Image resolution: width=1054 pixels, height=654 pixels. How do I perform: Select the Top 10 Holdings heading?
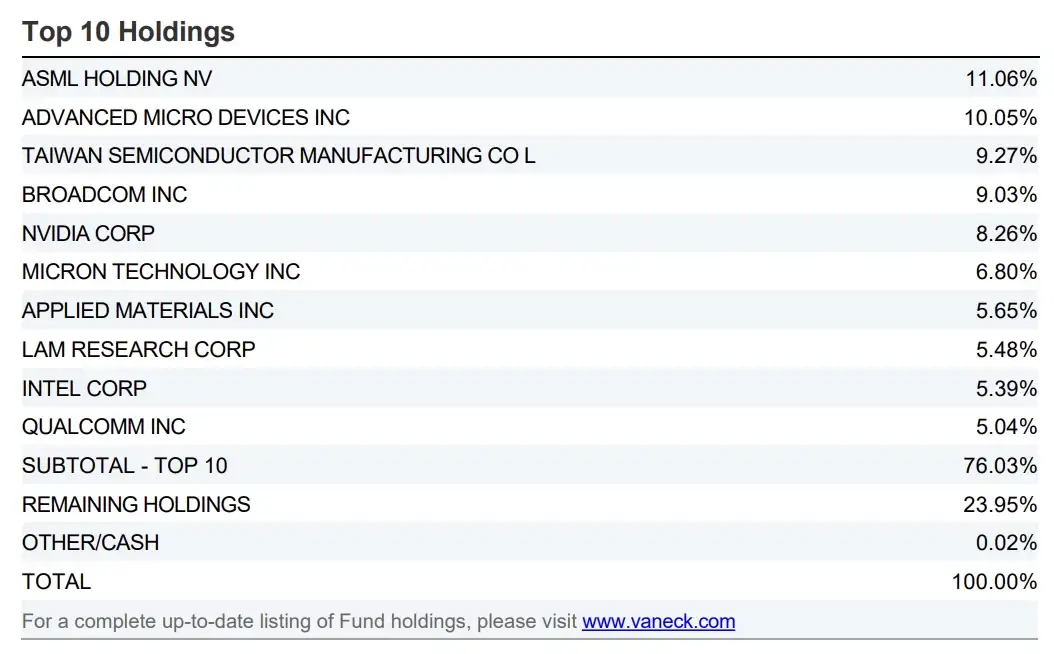(128, 32)
